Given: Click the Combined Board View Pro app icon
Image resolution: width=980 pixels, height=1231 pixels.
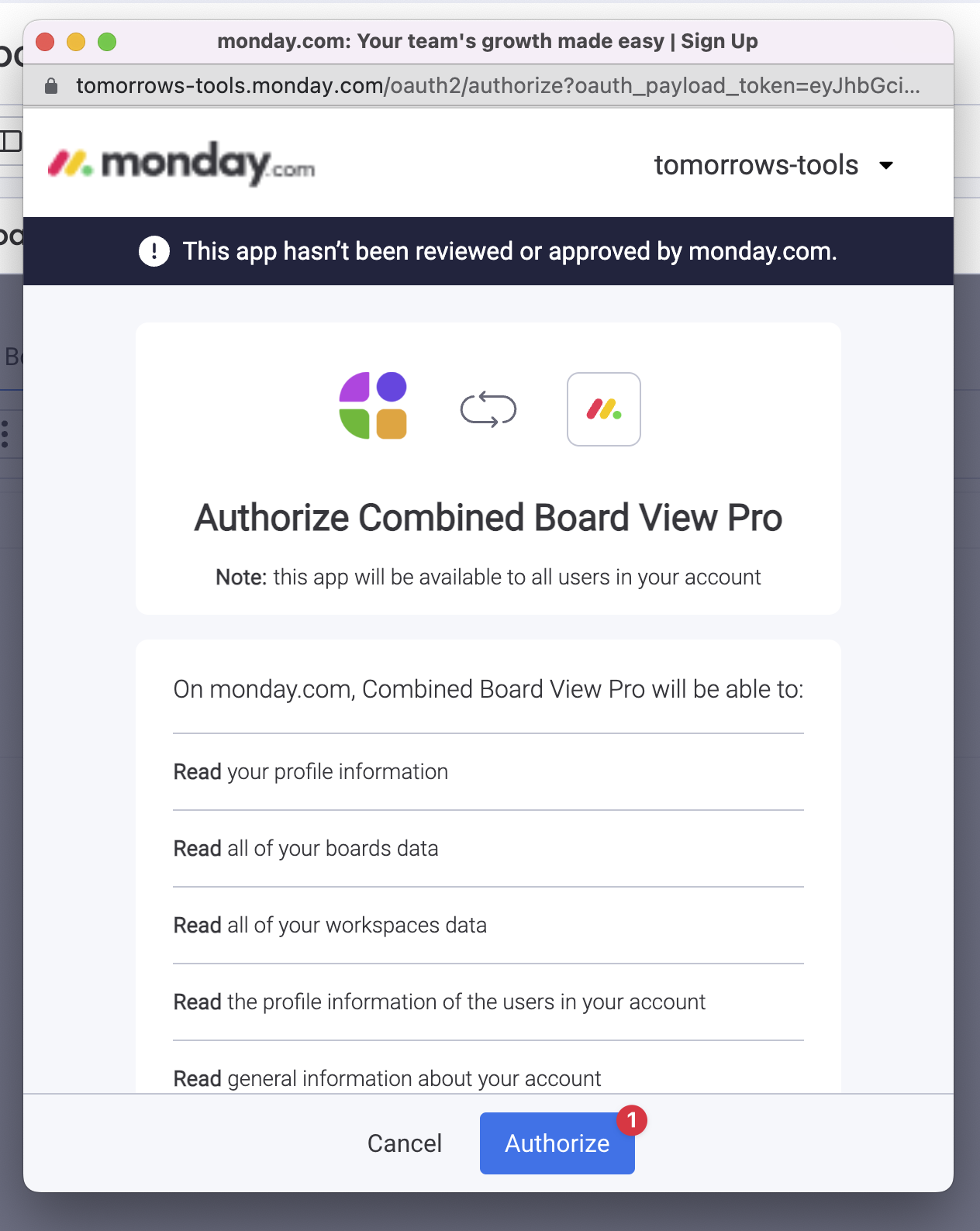Looking at the screenshot, I should 373,405.
